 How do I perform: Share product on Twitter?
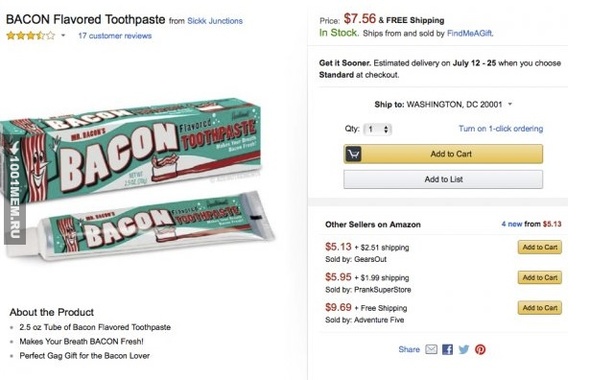coord(464,350)
